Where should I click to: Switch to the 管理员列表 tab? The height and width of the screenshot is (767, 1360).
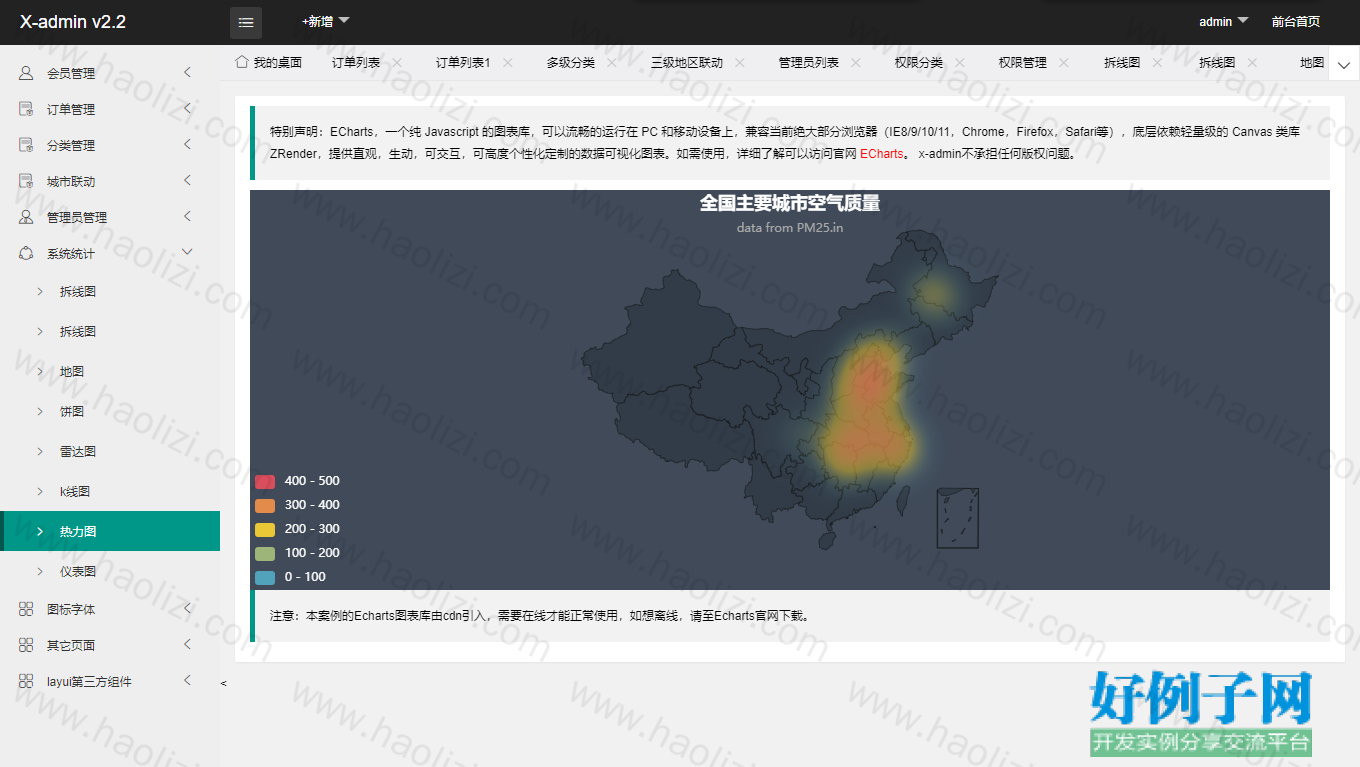point(809,62)
